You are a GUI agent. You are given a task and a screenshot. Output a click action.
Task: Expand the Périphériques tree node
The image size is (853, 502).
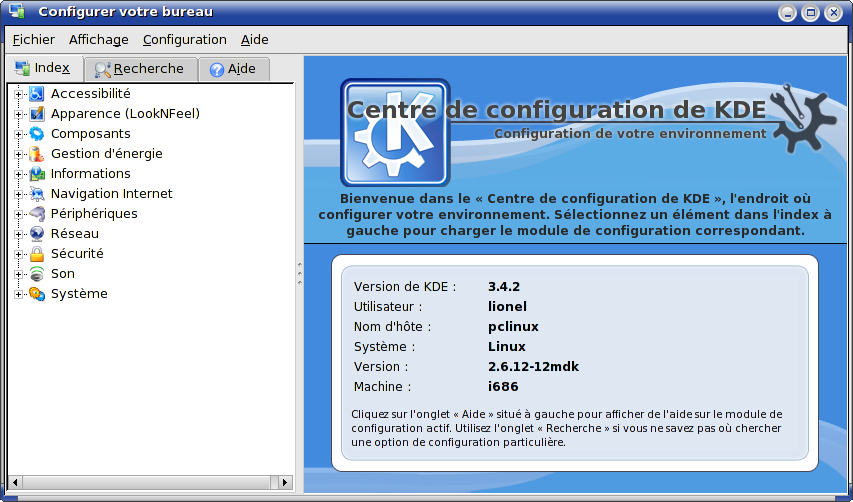click(x=18, y=214)
